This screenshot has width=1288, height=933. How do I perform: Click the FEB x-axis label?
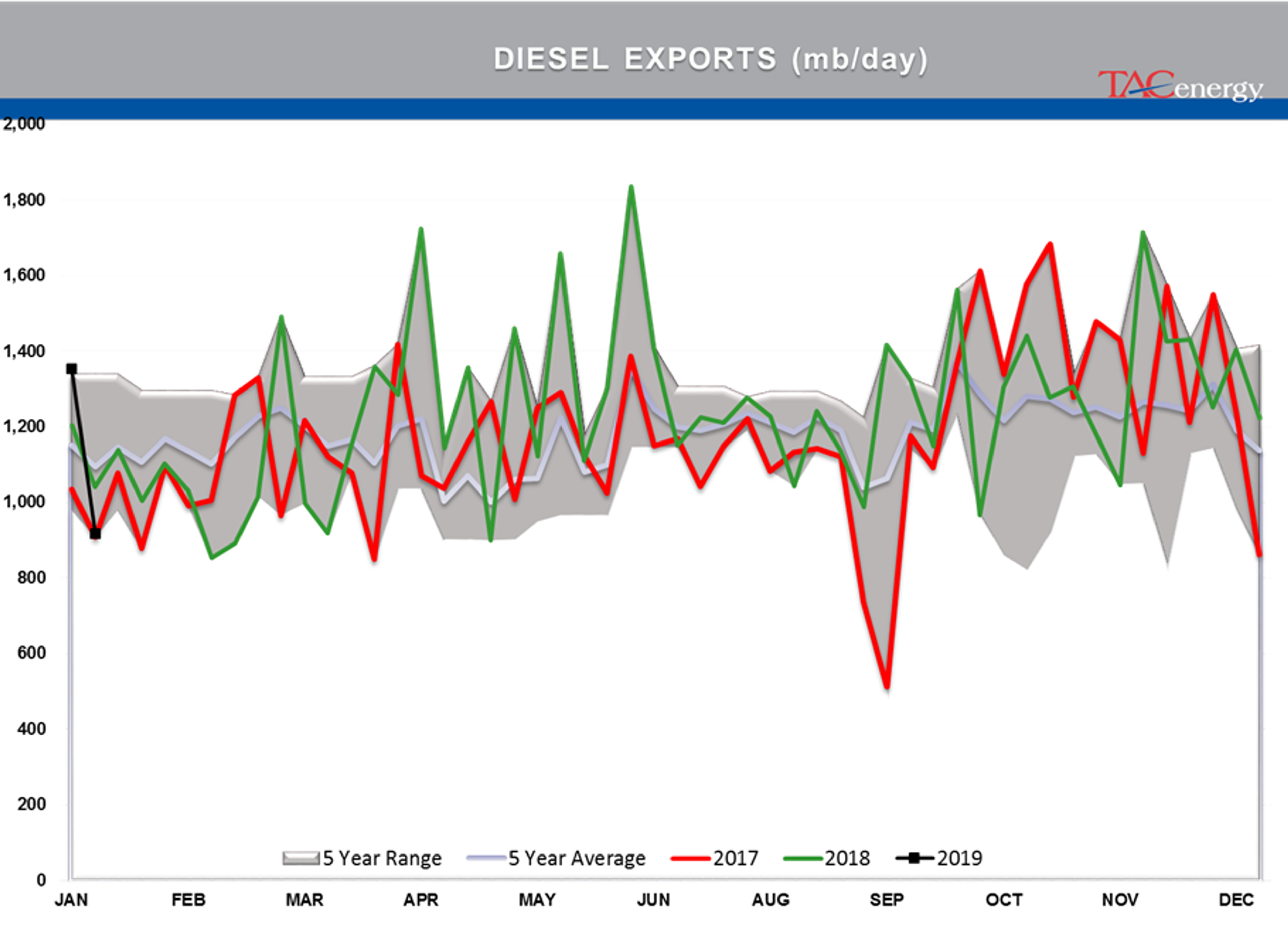(189, 900)
